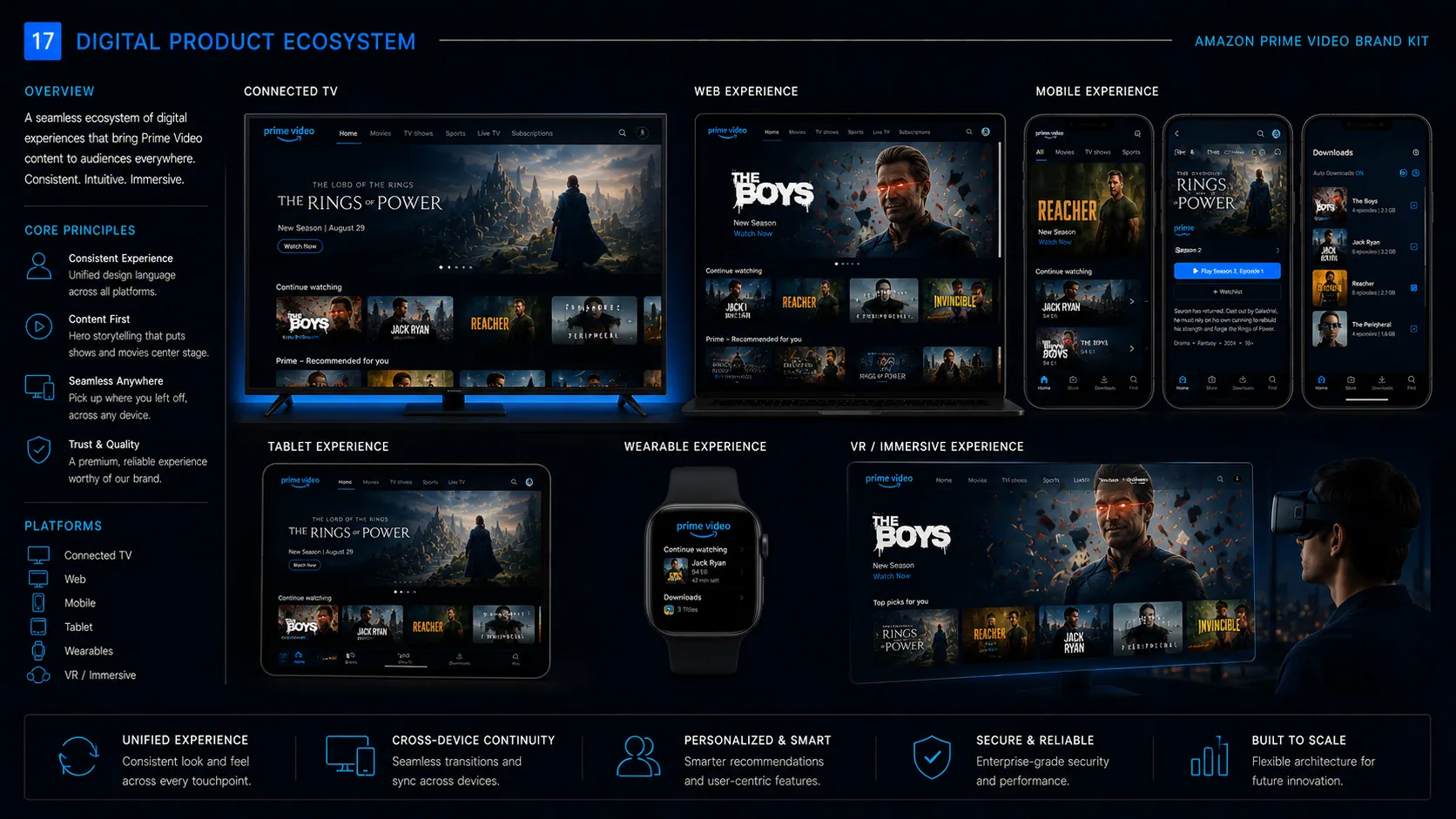1456x819 pixels.
Task: Click the Prime Video logo on the Connected TV
Action: click(289, 133)
